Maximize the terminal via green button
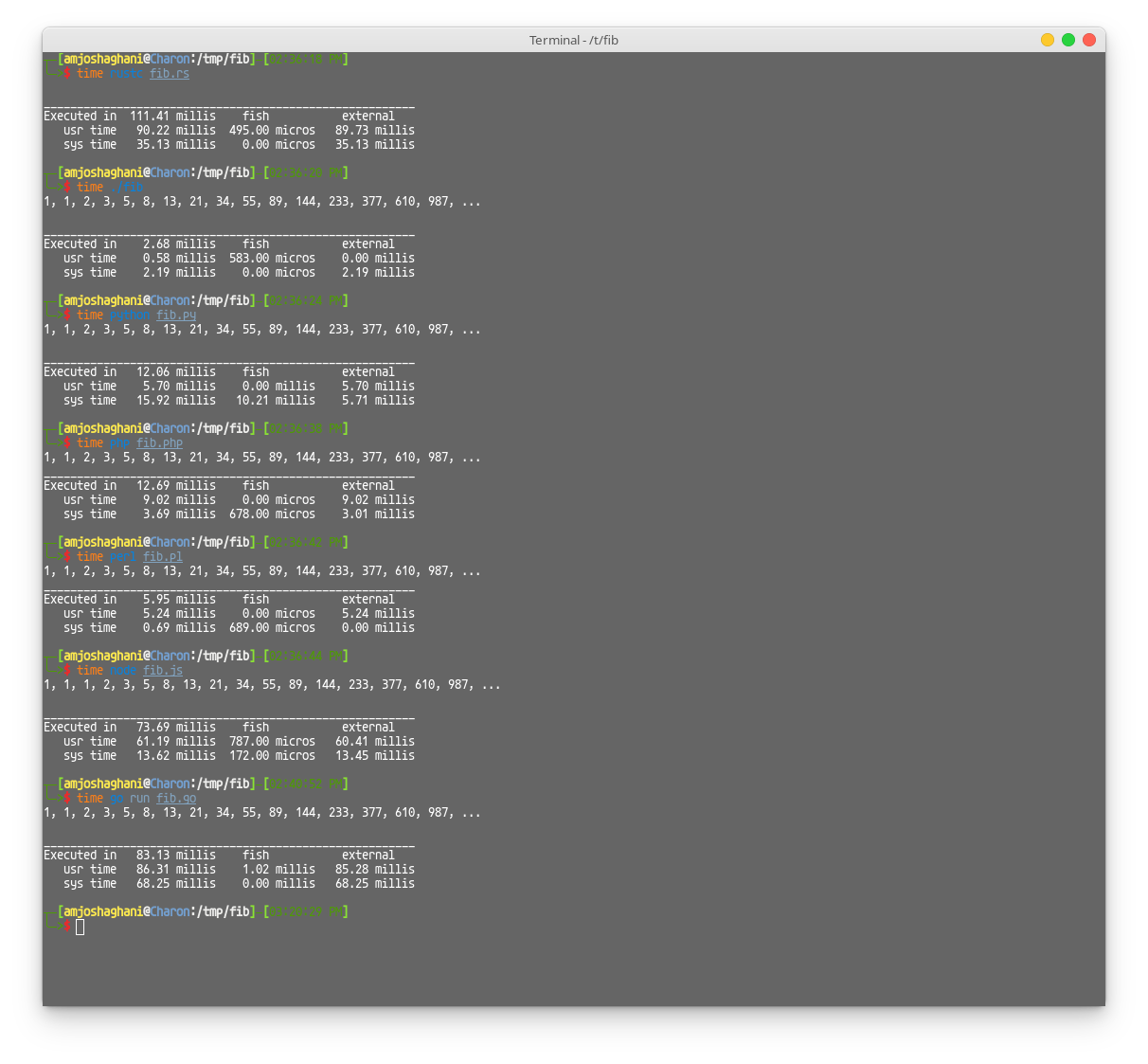This screenshot has height=1064, width=1148. tap(1067, 40)
